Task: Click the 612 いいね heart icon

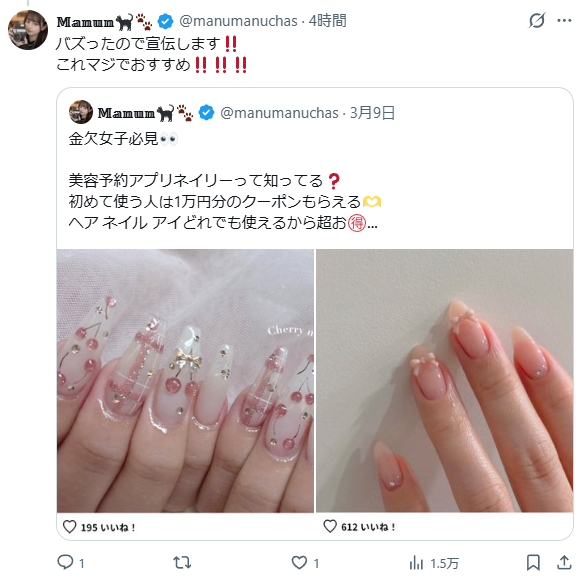Action: tap(330, 526)
